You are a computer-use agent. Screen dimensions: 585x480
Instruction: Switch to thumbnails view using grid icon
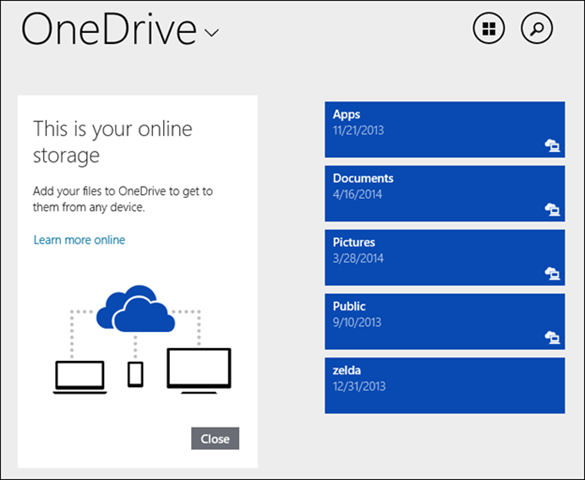click(489, 28)
